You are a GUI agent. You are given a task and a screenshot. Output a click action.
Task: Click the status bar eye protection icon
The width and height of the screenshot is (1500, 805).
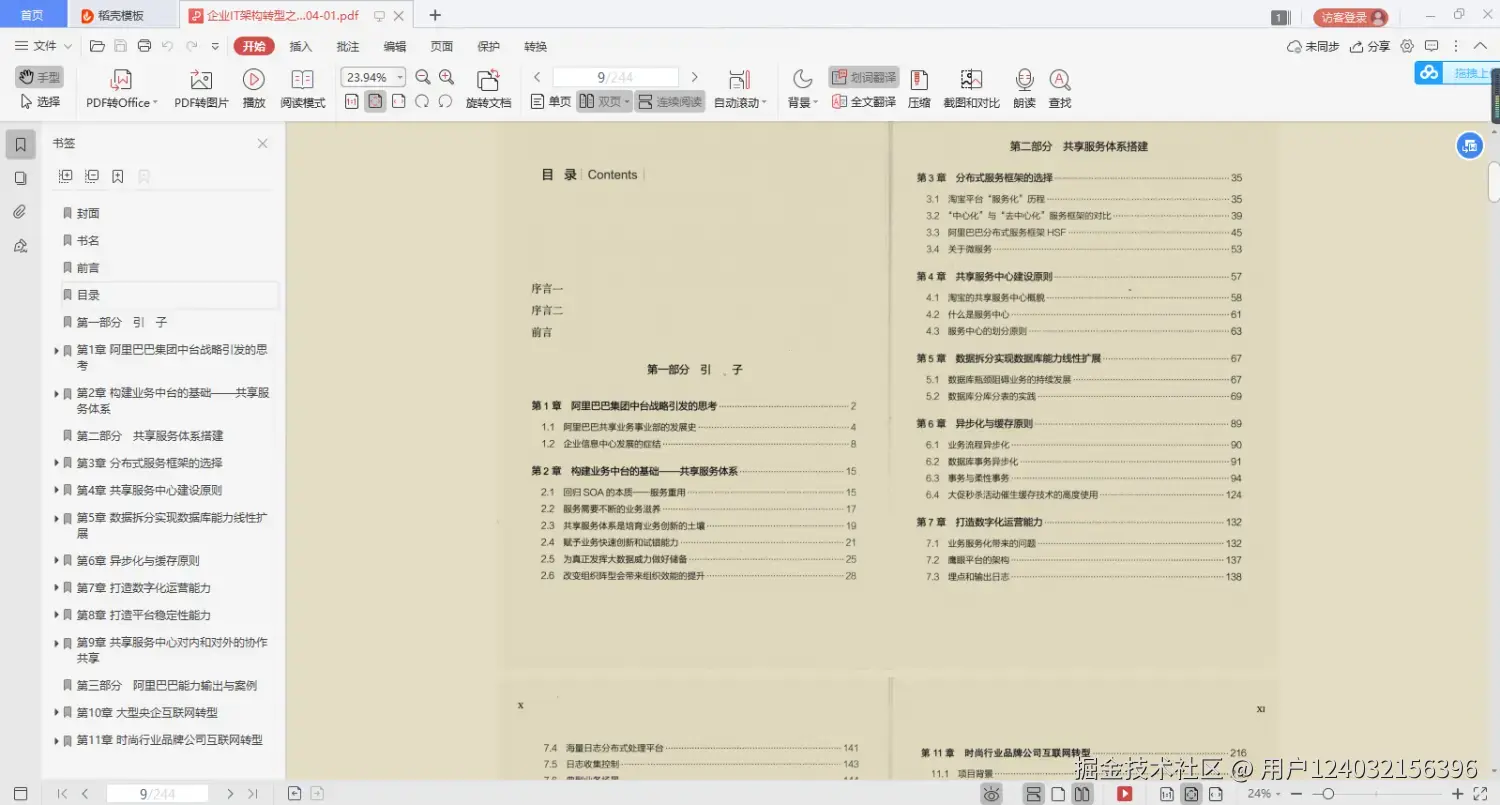(x=991, y=793)
